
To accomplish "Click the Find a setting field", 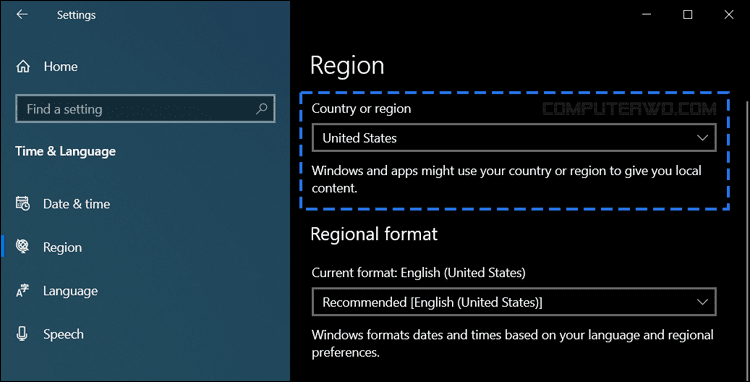I will pyautogui.click(x=145, y=109).
